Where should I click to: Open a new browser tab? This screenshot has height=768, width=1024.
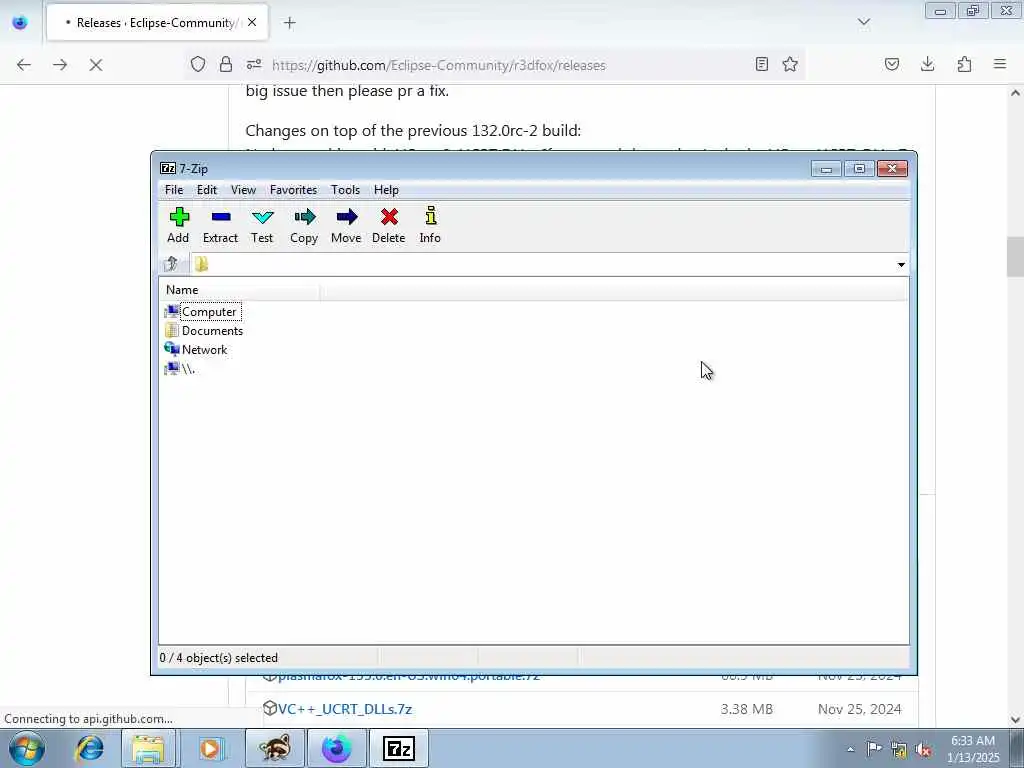[290, 23]
